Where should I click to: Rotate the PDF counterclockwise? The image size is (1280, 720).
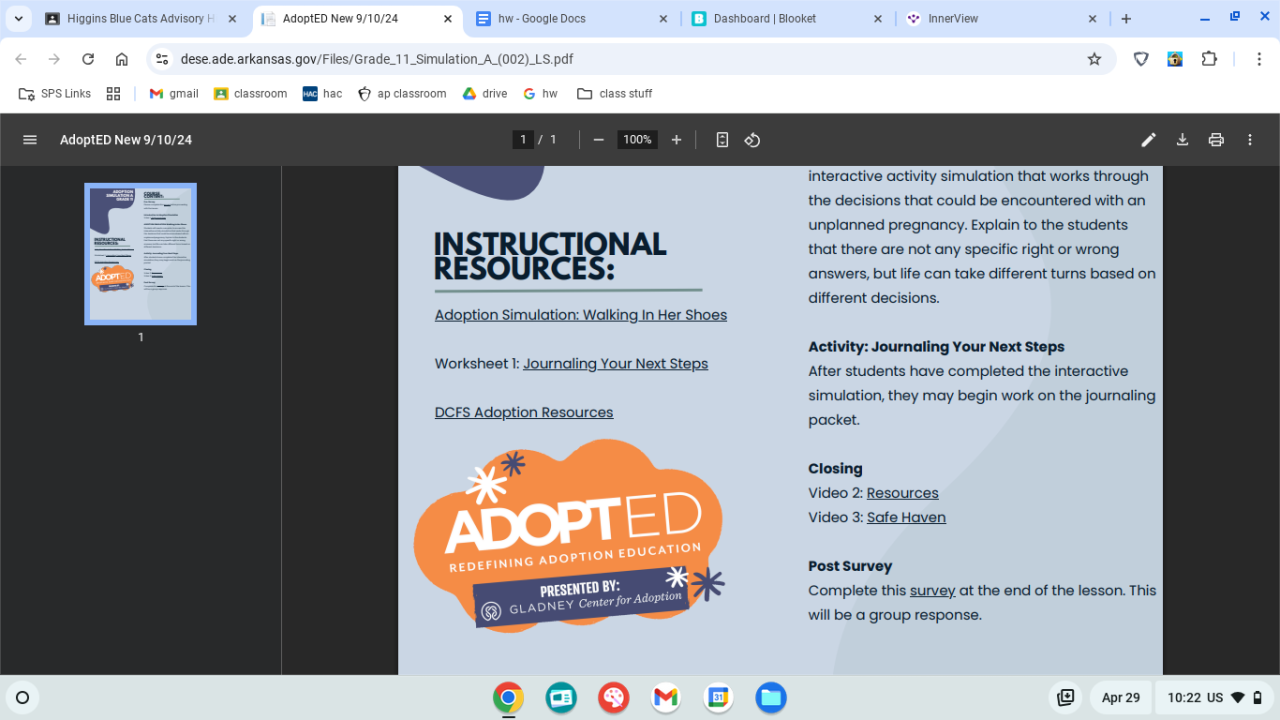[753, 140]
